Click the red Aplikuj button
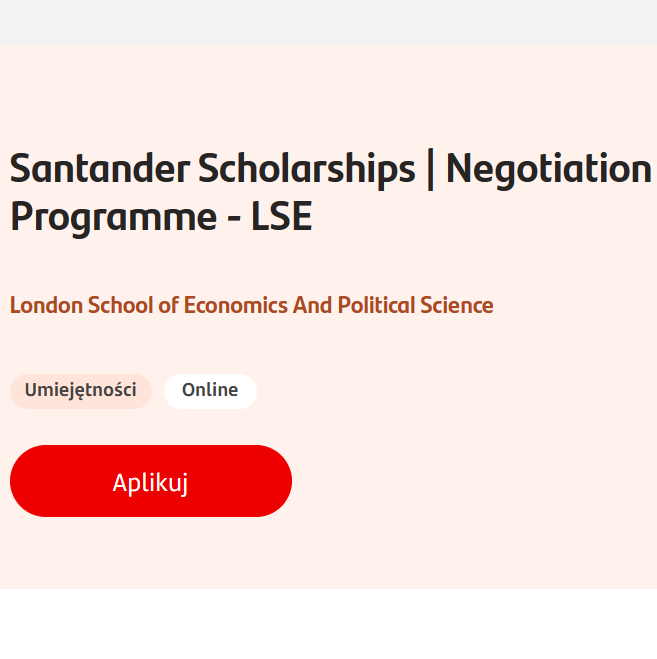This screenshot has width=657, height=659. tap(151, 481)
